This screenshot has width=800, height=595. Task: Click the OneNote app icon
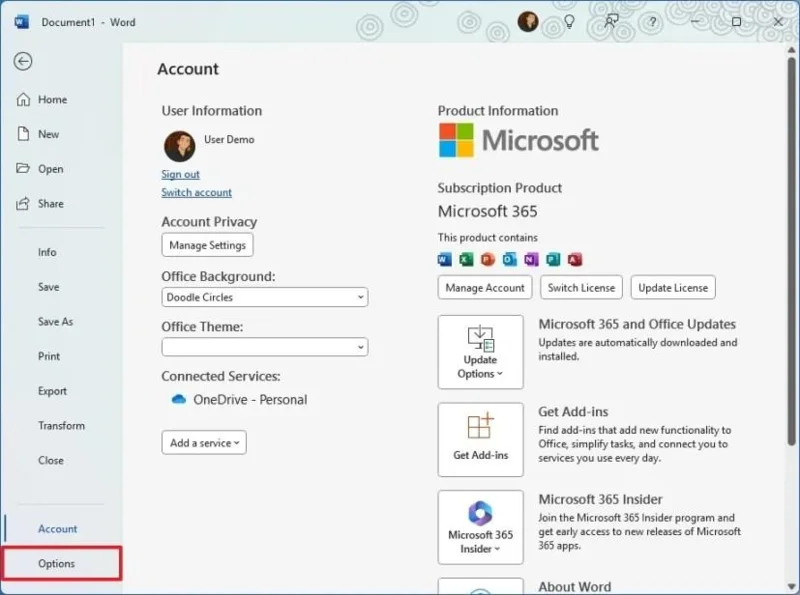[x=531, y=259]
